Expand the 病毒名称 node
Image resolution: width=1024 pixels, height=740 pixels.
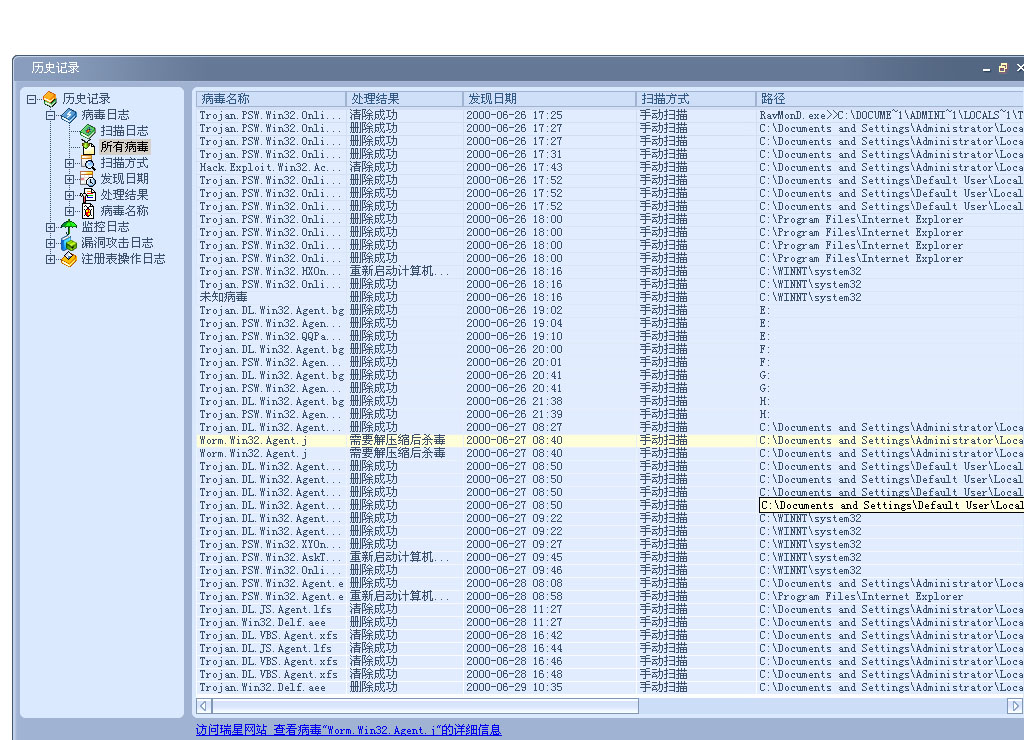(69, 211)
